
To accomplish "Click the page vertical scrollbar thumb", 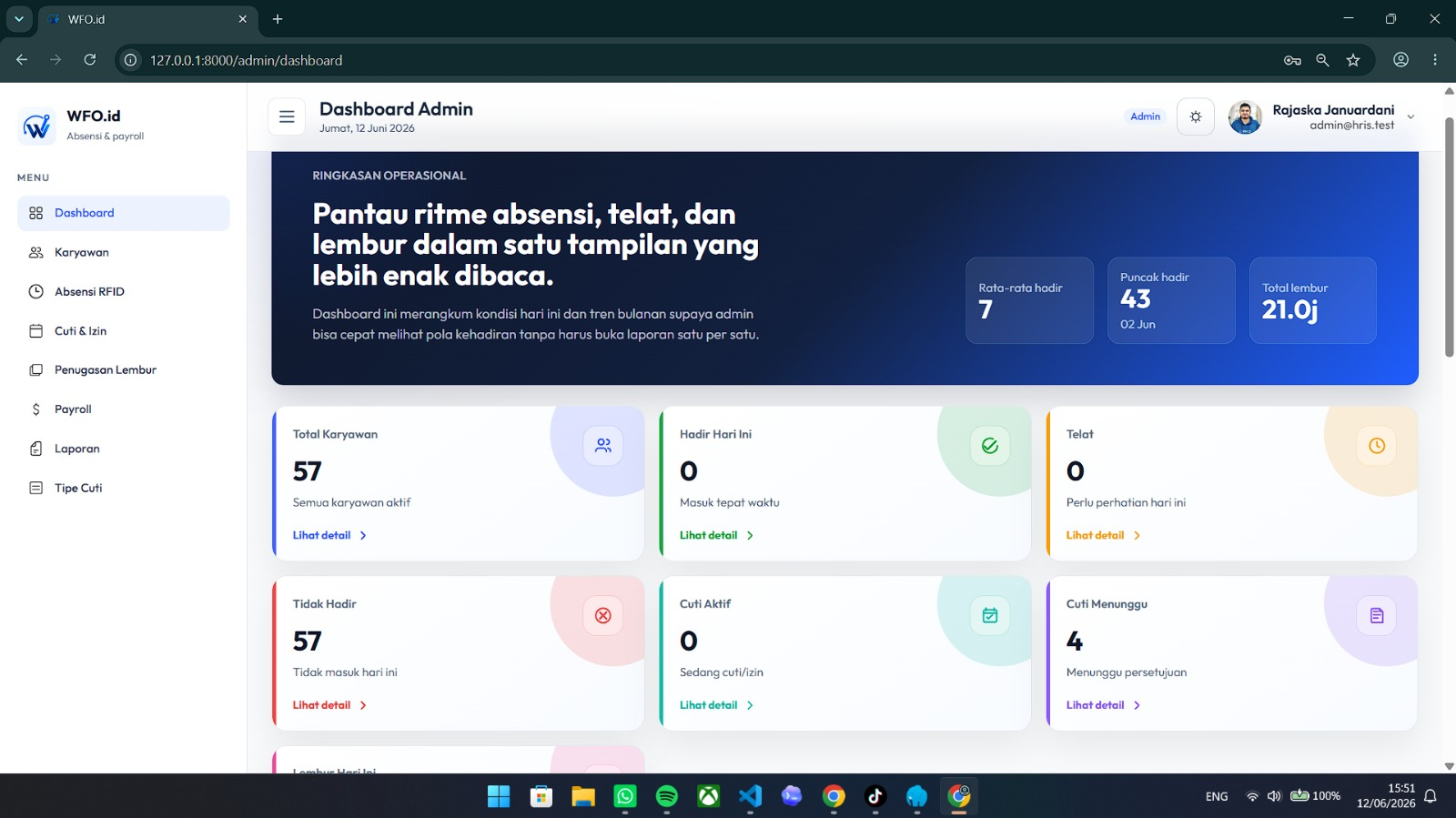I will click(1450, 237).
